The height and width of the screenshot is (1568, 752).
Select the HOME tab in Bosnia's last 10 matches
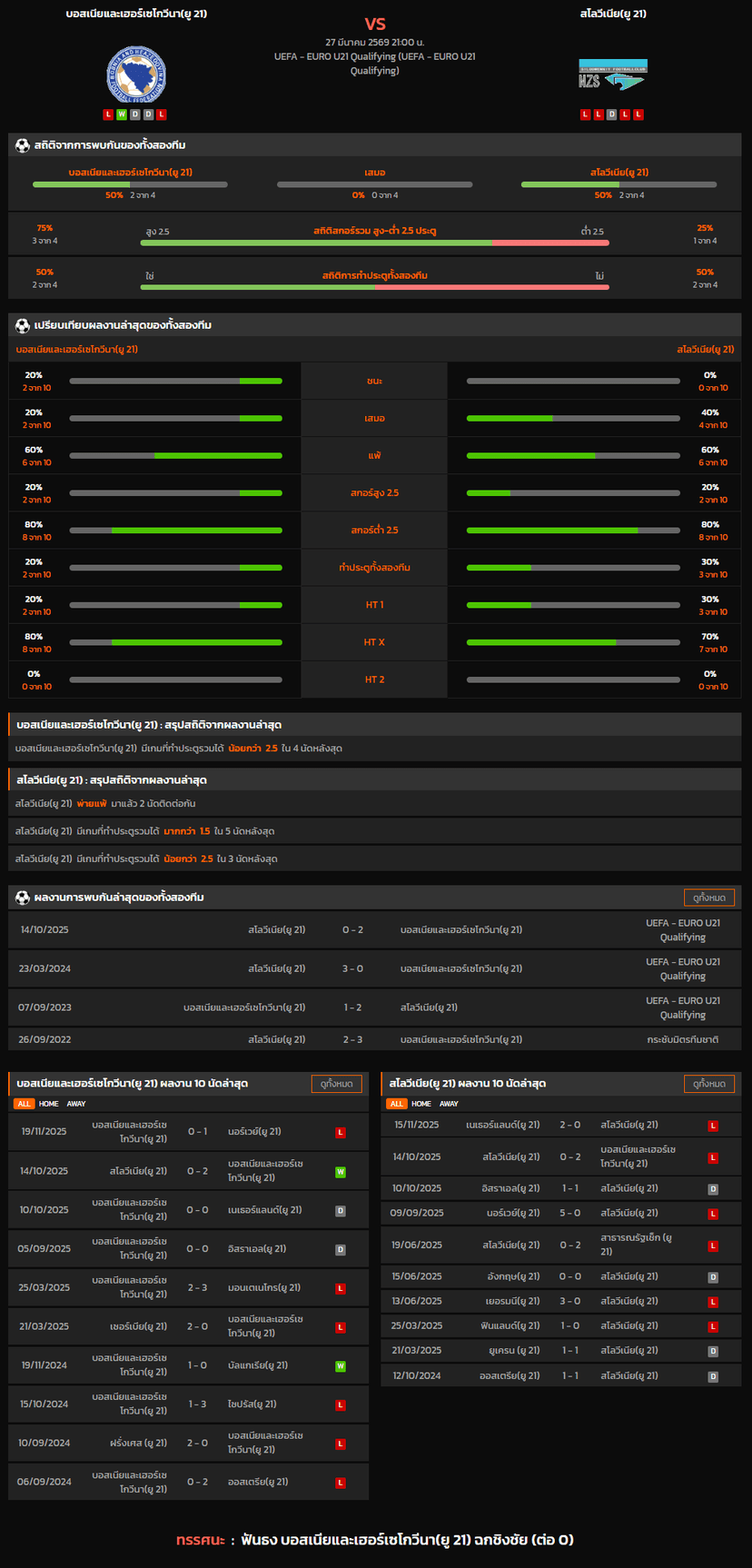click(49, 1104)
